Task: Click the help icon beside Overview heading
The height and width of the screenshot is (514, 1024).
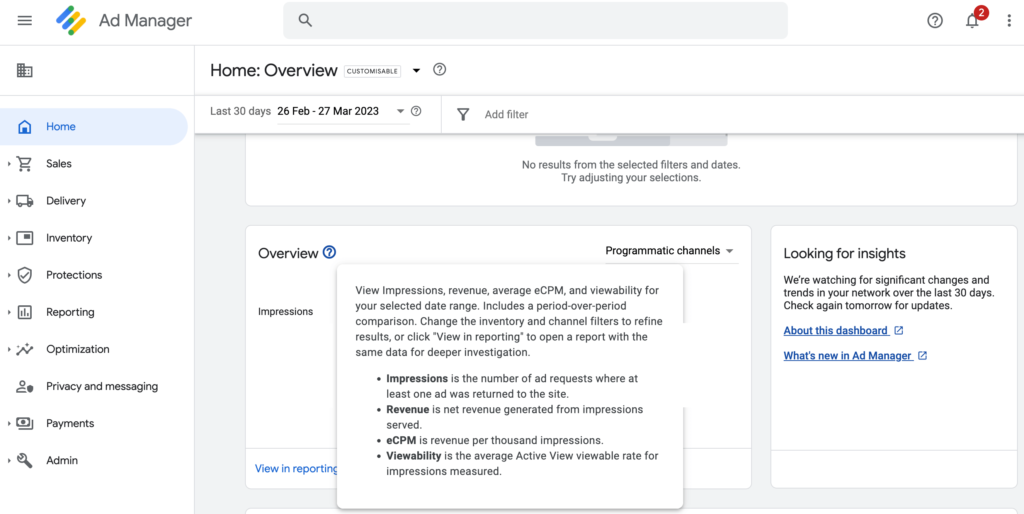Action: [330, 253]
